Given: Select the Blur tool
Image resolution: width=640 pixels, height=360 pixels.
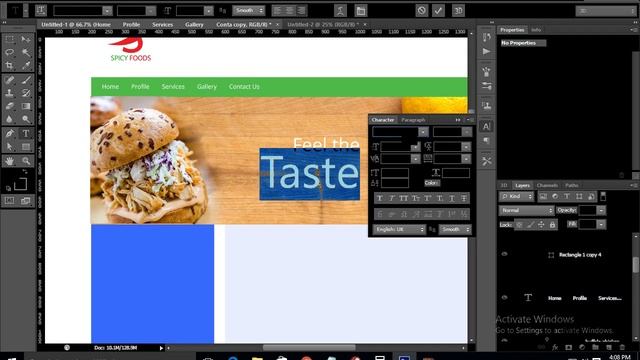Looking at the screenshot, I should click(x=9, y=119).
